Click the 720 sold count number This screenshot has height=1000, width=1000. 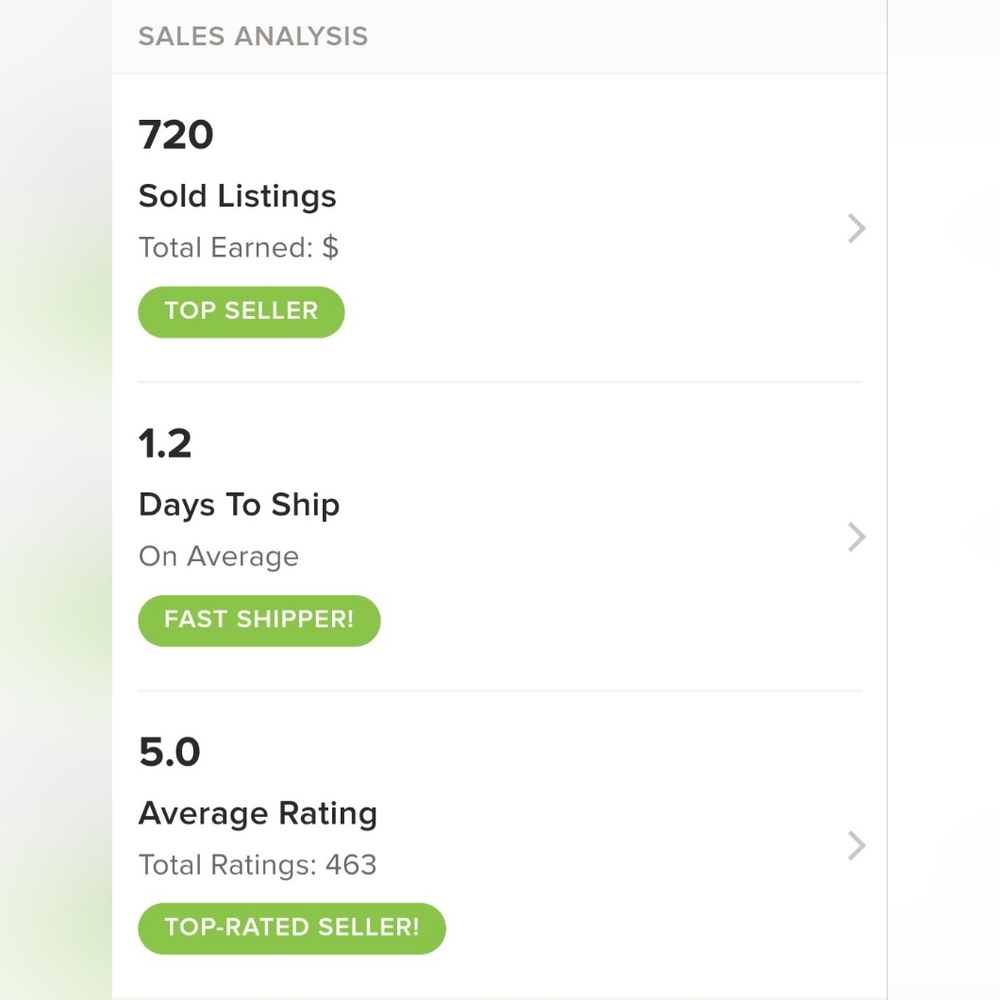point(176,135)
